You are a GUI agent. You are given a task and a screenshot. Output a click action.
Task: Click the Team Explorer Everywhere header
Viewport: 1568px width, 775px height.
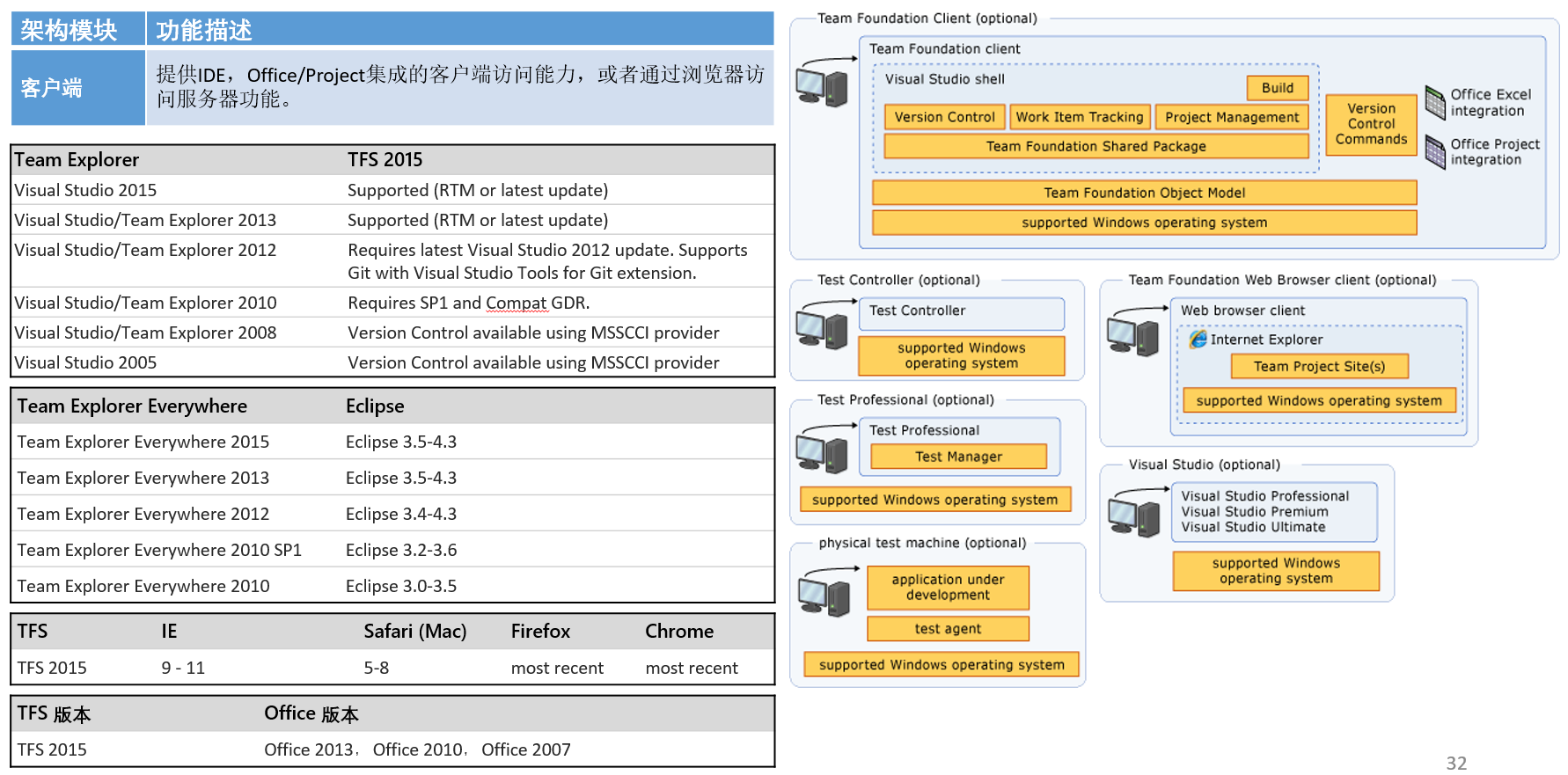point(132,406)
